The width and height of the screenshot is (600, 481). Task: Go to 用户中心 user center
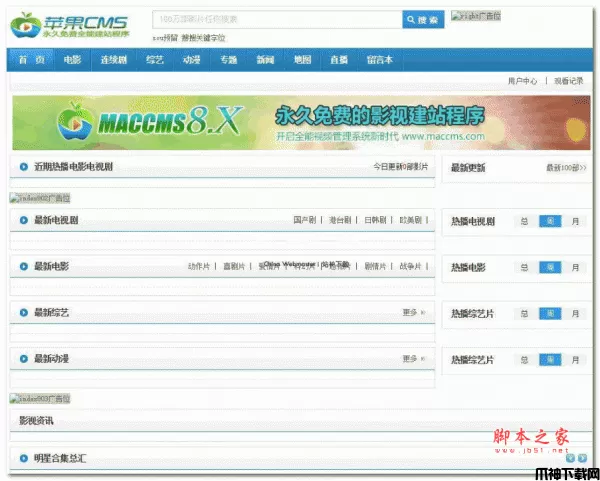522,81
